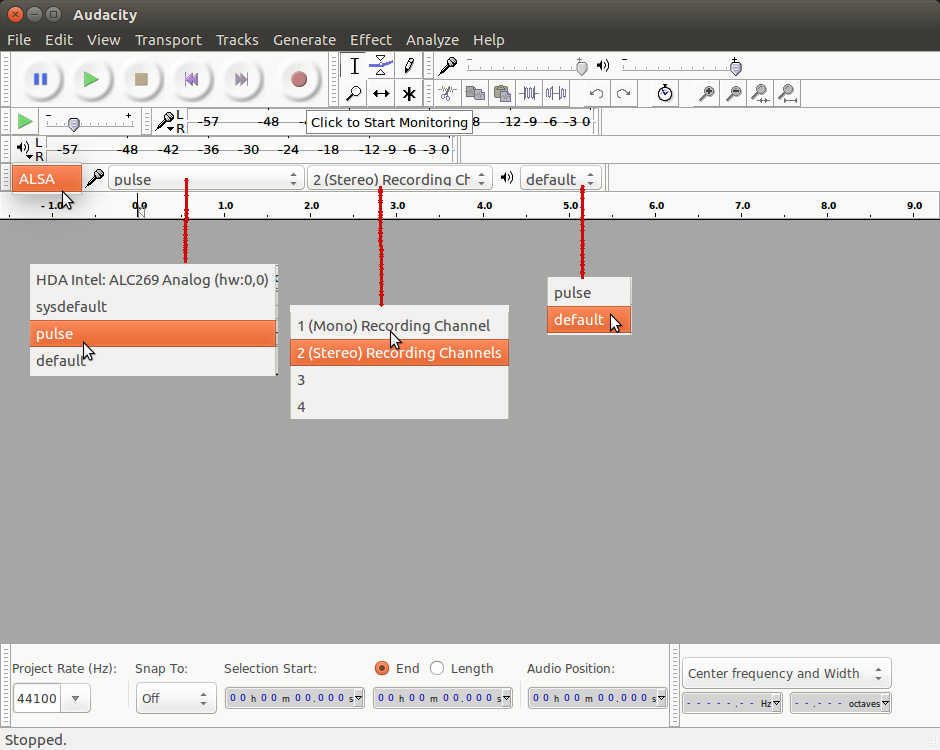
Task: Skip to end of the project
Action: pyautogui.click(x=242, y=79)
